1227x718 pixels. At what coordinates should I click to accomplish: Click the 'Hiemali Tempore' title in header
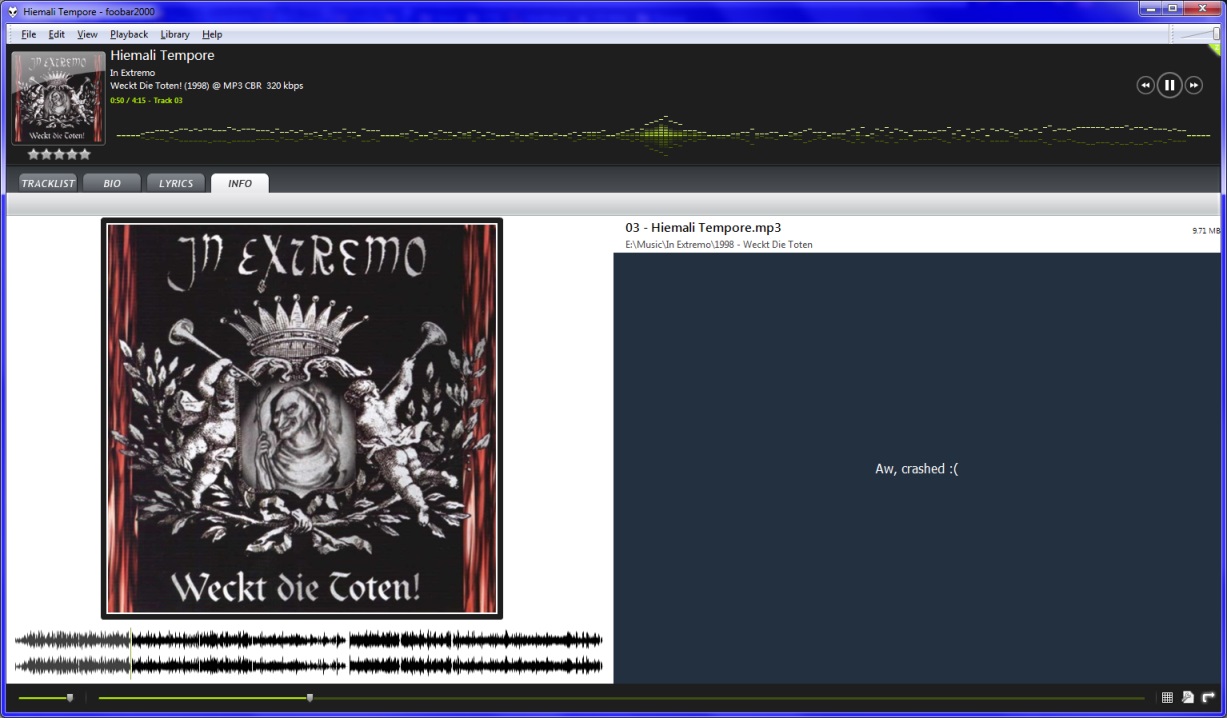pyautogui.click(x=162, y=56)
